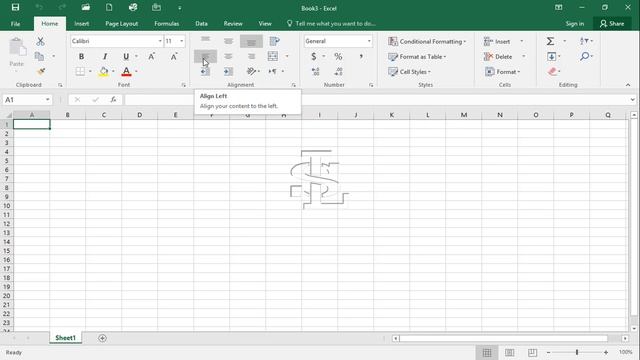The width and height of the screenshot is (640, 360).
Task: Click the Wrap Text icon
Action: pos(274,41)
